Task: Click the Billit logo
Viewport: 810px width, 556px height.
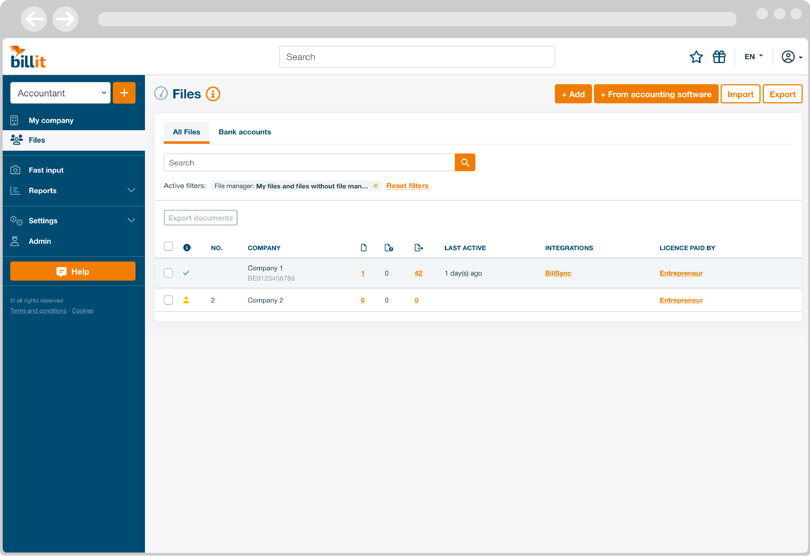Action: [x=28, y=57]
